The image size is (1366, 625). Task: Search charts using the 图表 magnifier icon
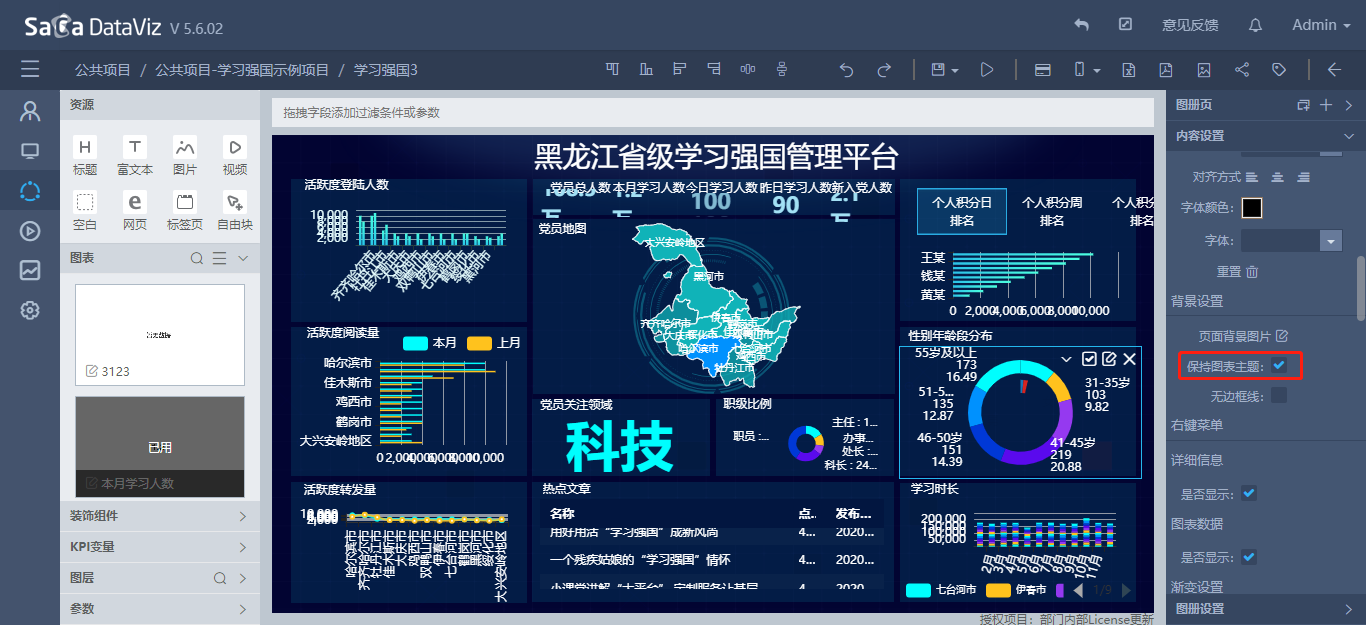point(197,258)
